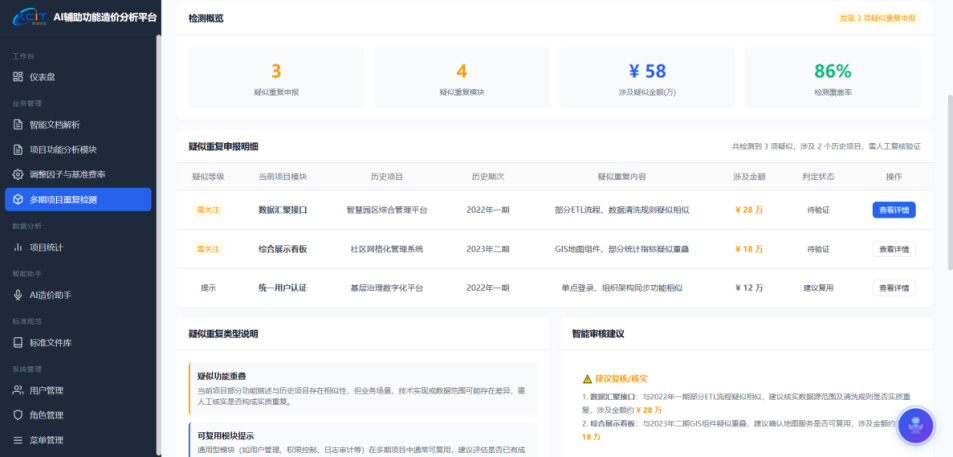
Task: Click the 角色管理 shield icon
Action: tap(18, 415)
